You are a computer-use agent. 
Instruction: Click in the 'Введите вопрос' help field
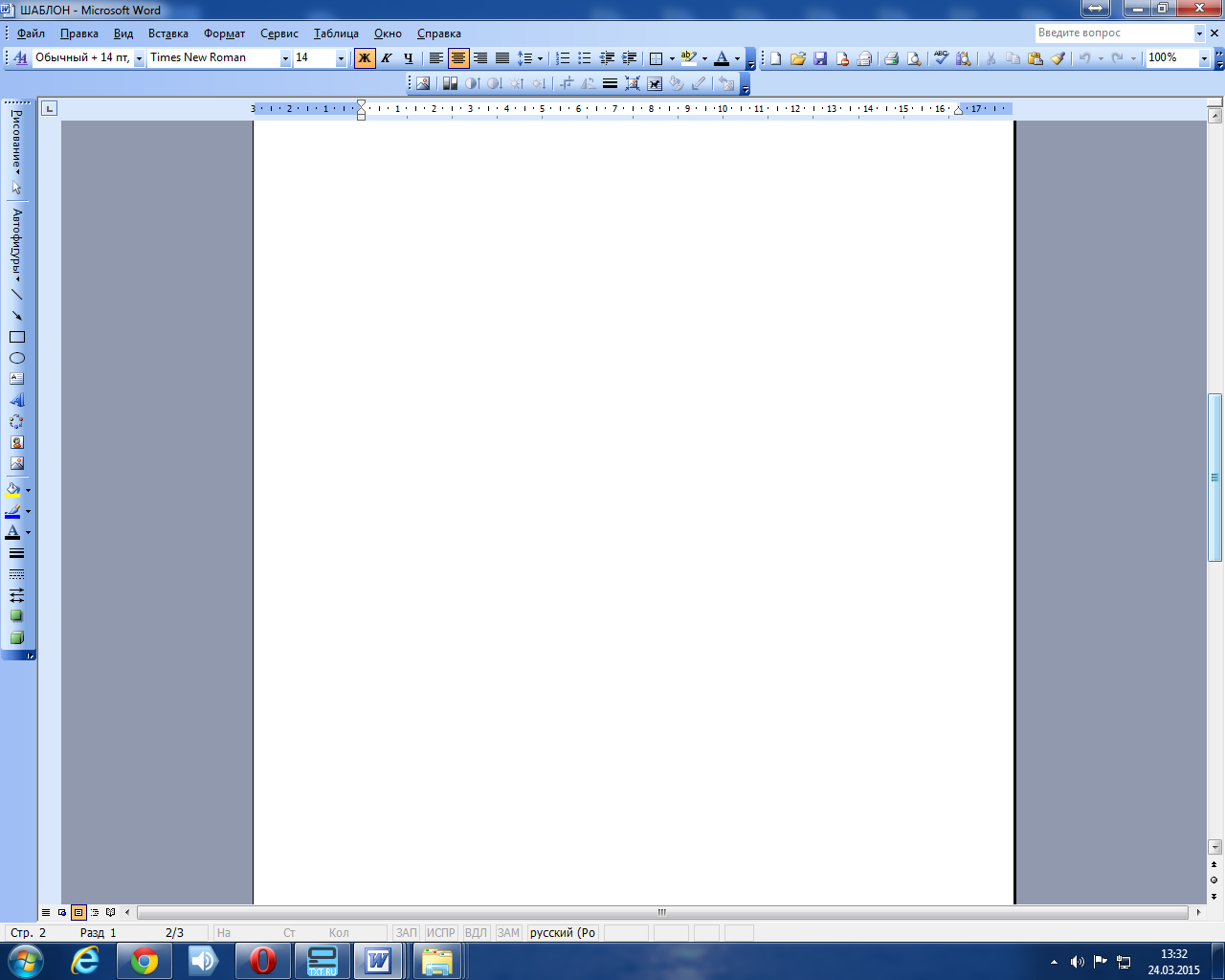pos(1113,33)
